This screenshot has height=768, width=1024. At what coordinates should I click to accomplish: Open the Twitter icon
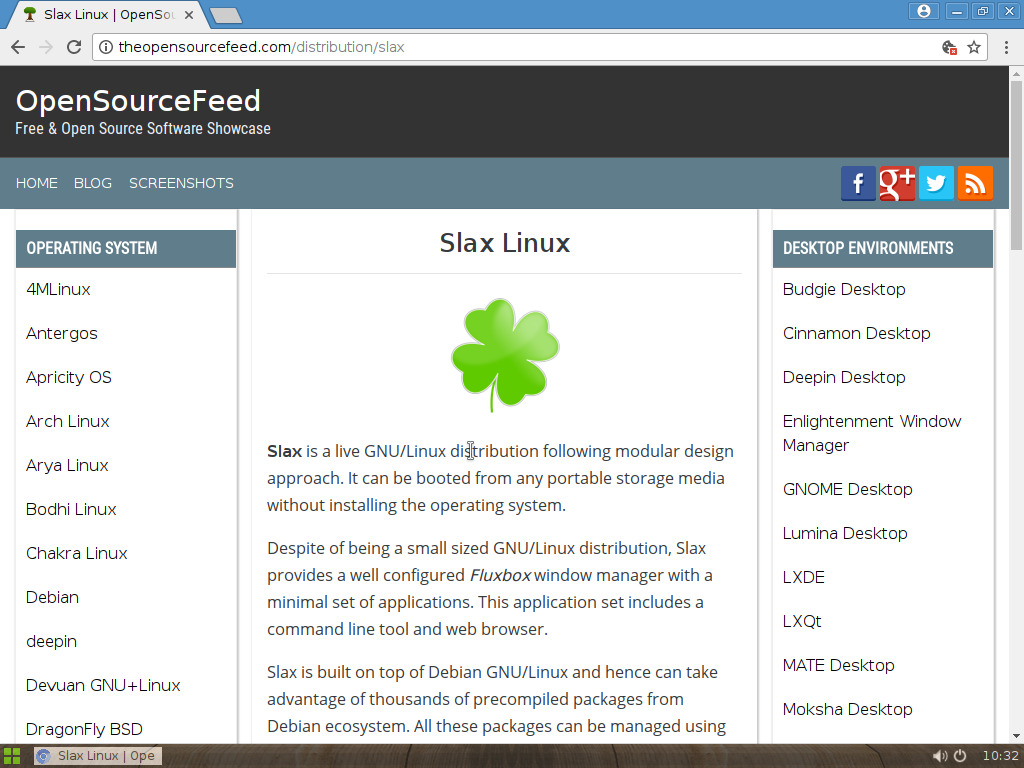point(935,183)
